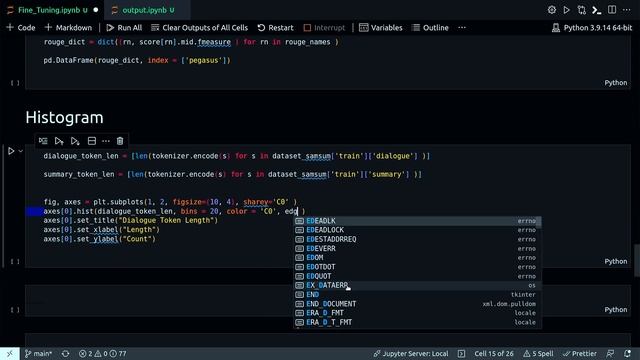Image resolution: width=640 pixels, height=360 pixels.
Task: Choose EDESTADDRREQ from suggestions
Action: 418,239
